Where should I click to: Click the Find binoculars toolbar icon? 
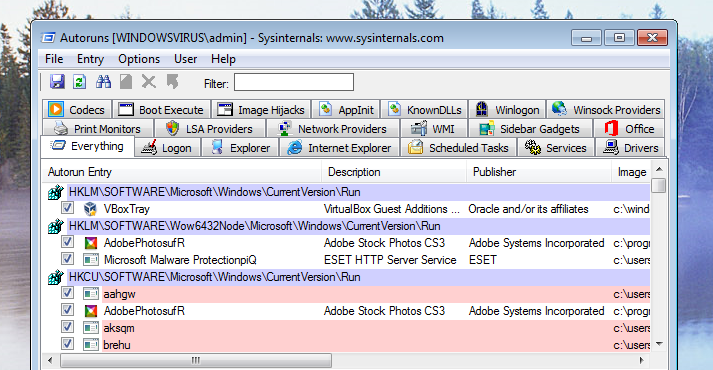click(104, 82)
